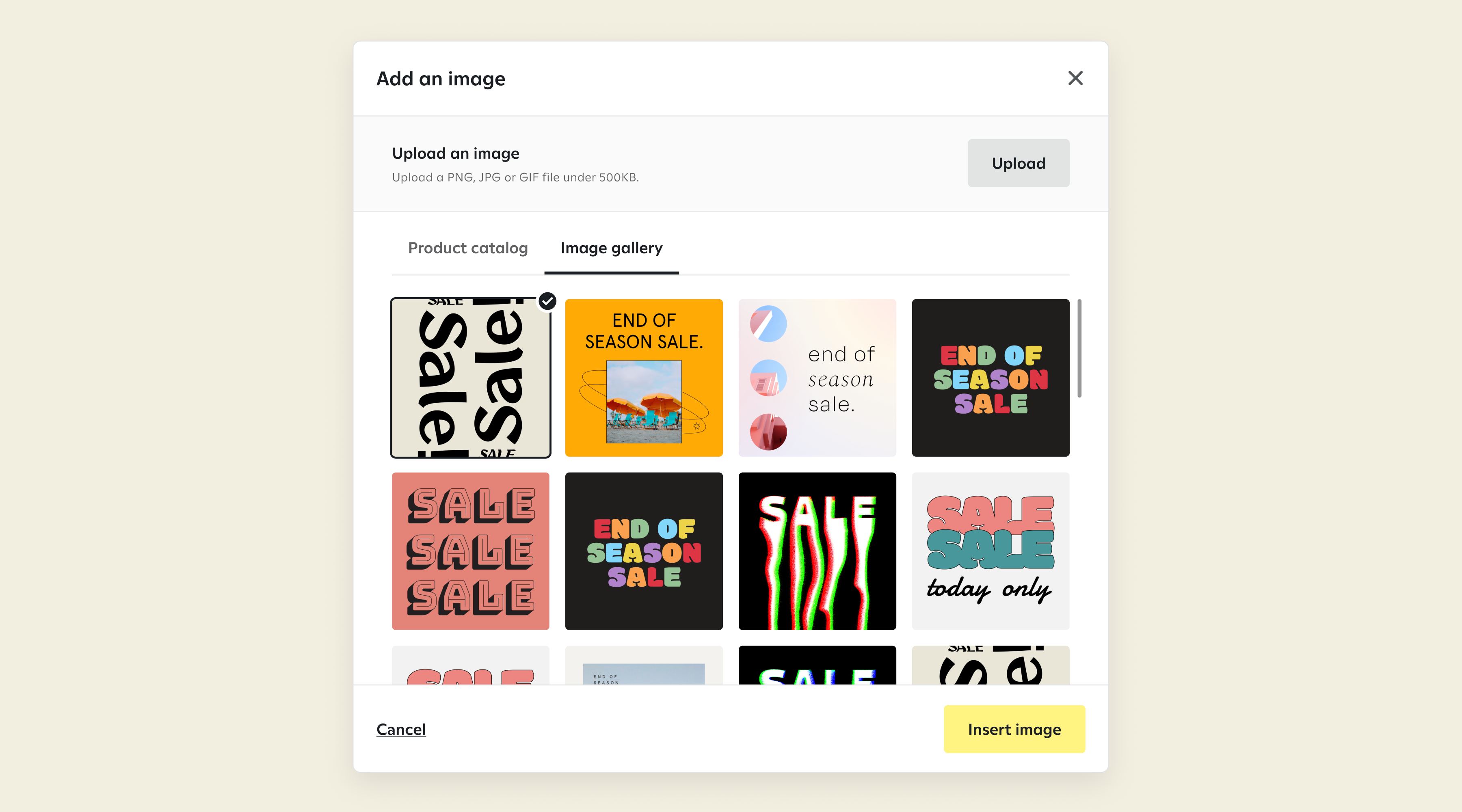Select the glitchy dripping SALE image
Image resolution: width=1462 pixels, height=812 pixels.
[x=817, y=551]
